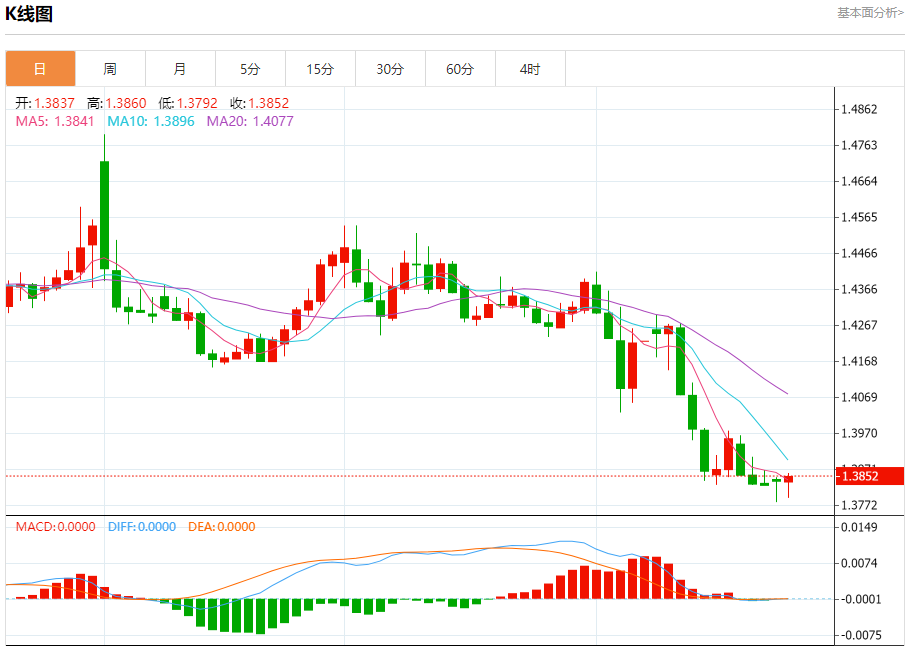Click the MA20 legend label

click(x=250, y=121)
